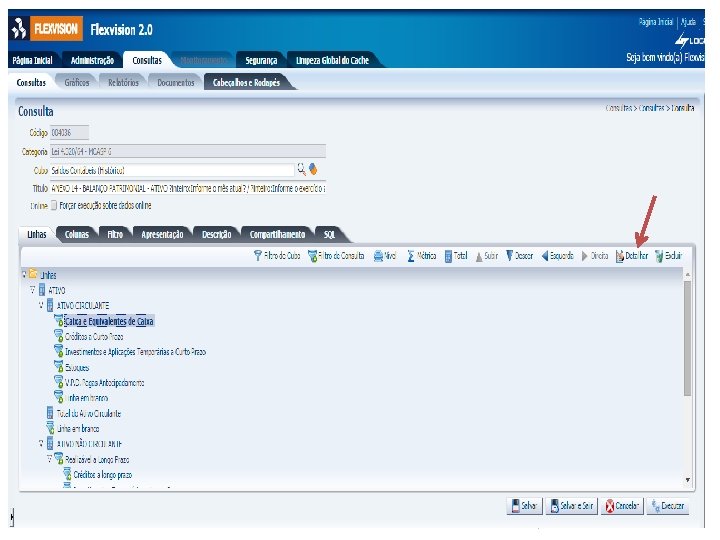This screenshot has width=720, height=540.
Task: Switch to the Filtro tab
Action: (115, 234)
